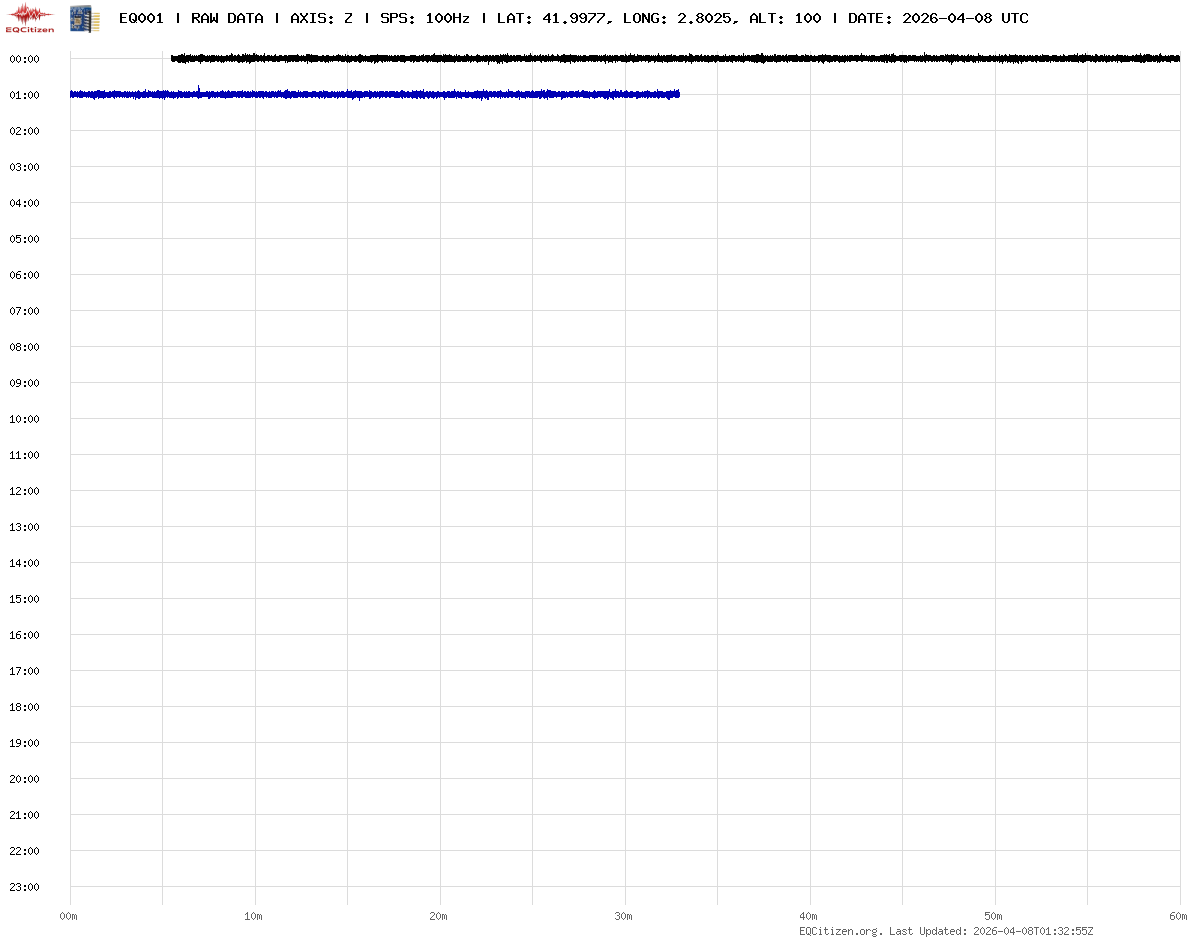Click the EQ001 station name in header

coord(141,18)
